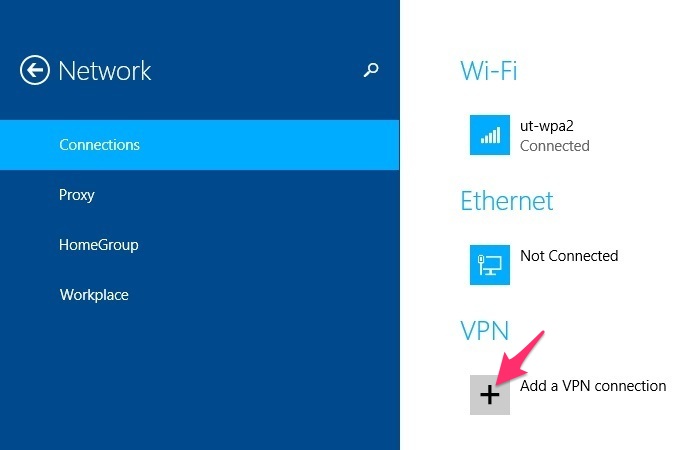687x450 pixels.
Task: Click the plus icon under VPN
Action: 489,394
